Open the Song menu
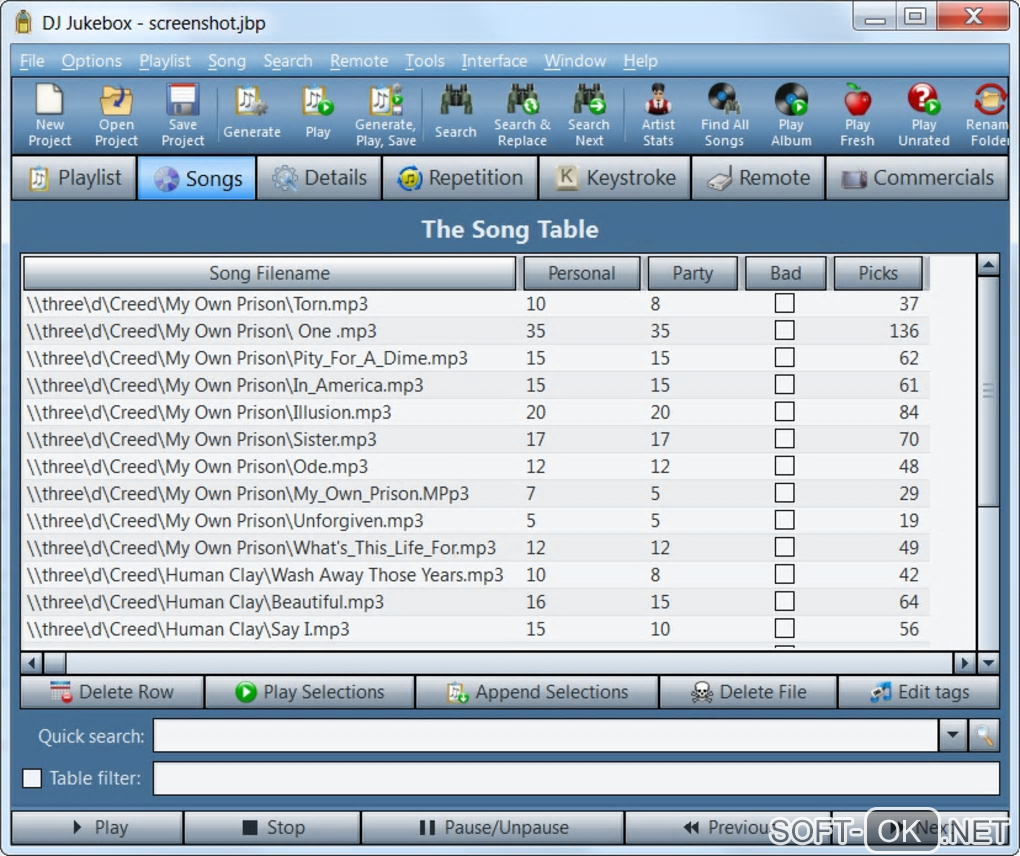Image resolution: width=1020 pixels, height=856 pixels. coord(227,61)
